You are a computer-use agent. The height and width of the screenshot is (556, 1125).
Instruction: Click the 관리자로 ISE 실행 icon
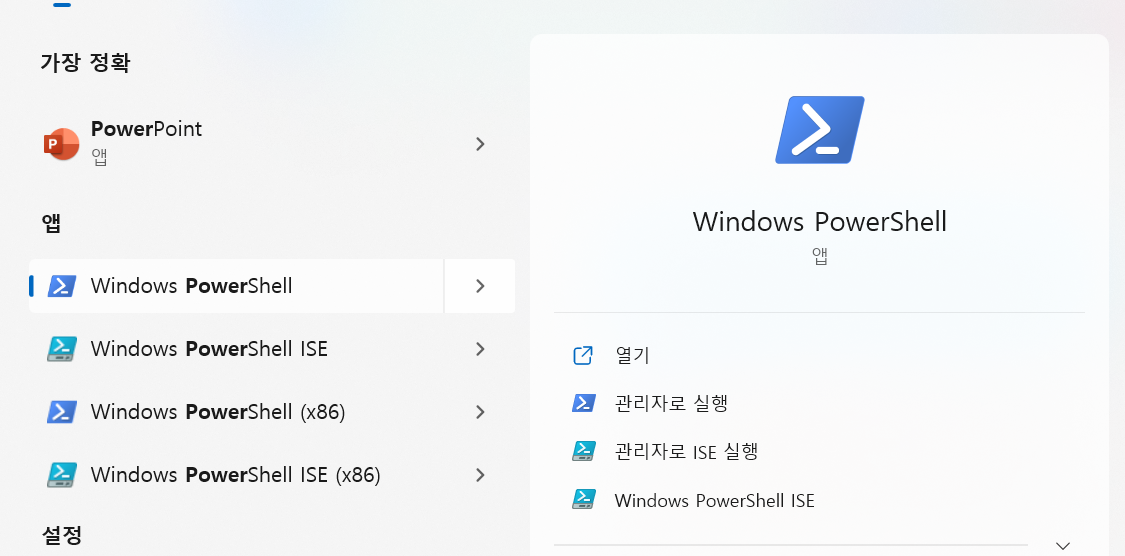click(x=583, y=451)
